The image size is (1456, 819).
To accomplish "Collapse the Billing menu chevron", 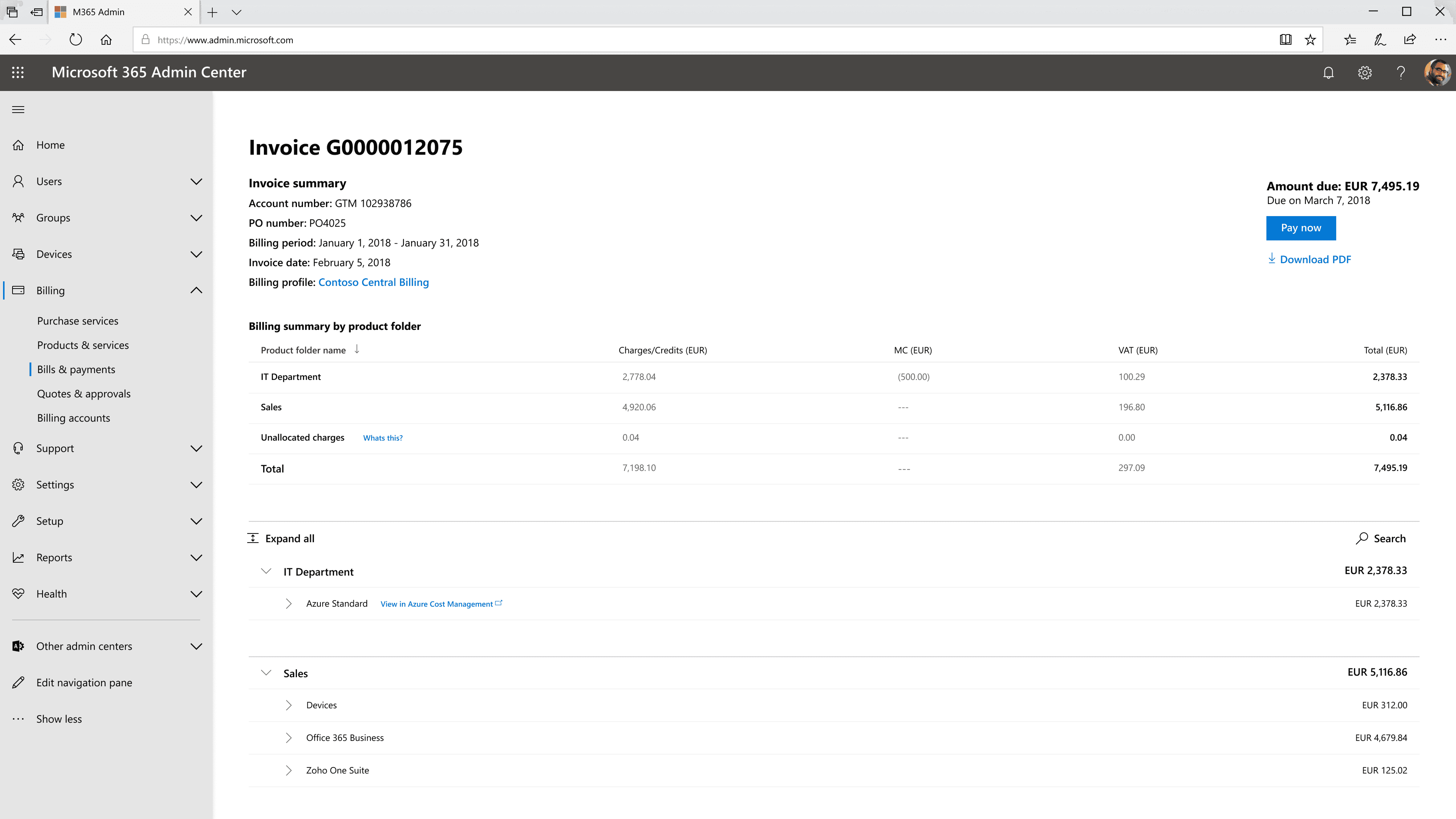I will pyautogui.click(x=196, y=290).
